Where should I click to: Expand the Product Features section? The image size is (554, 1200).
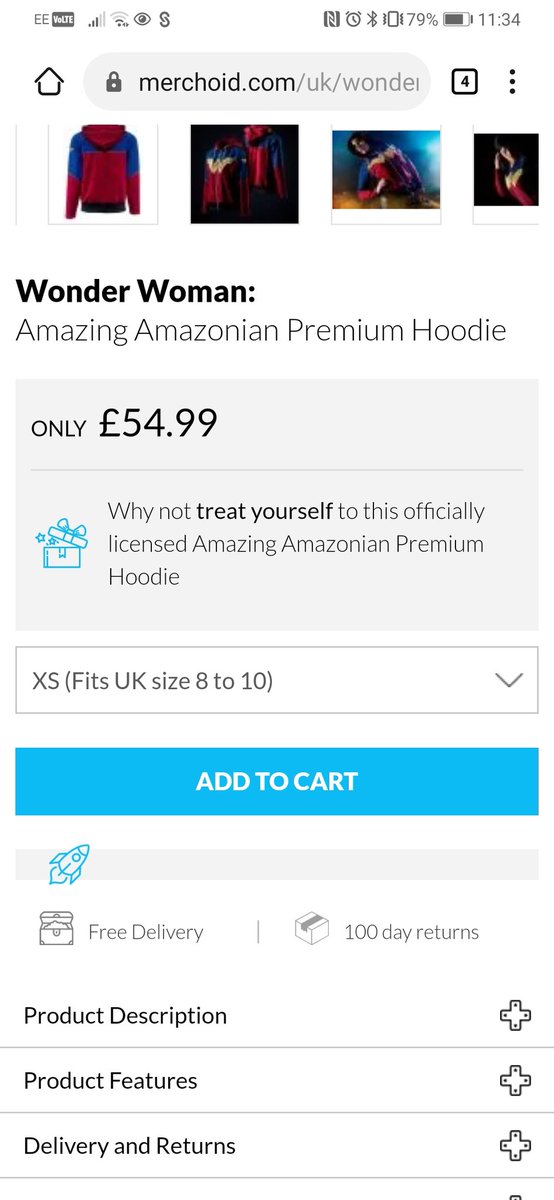pos(277,1081)
